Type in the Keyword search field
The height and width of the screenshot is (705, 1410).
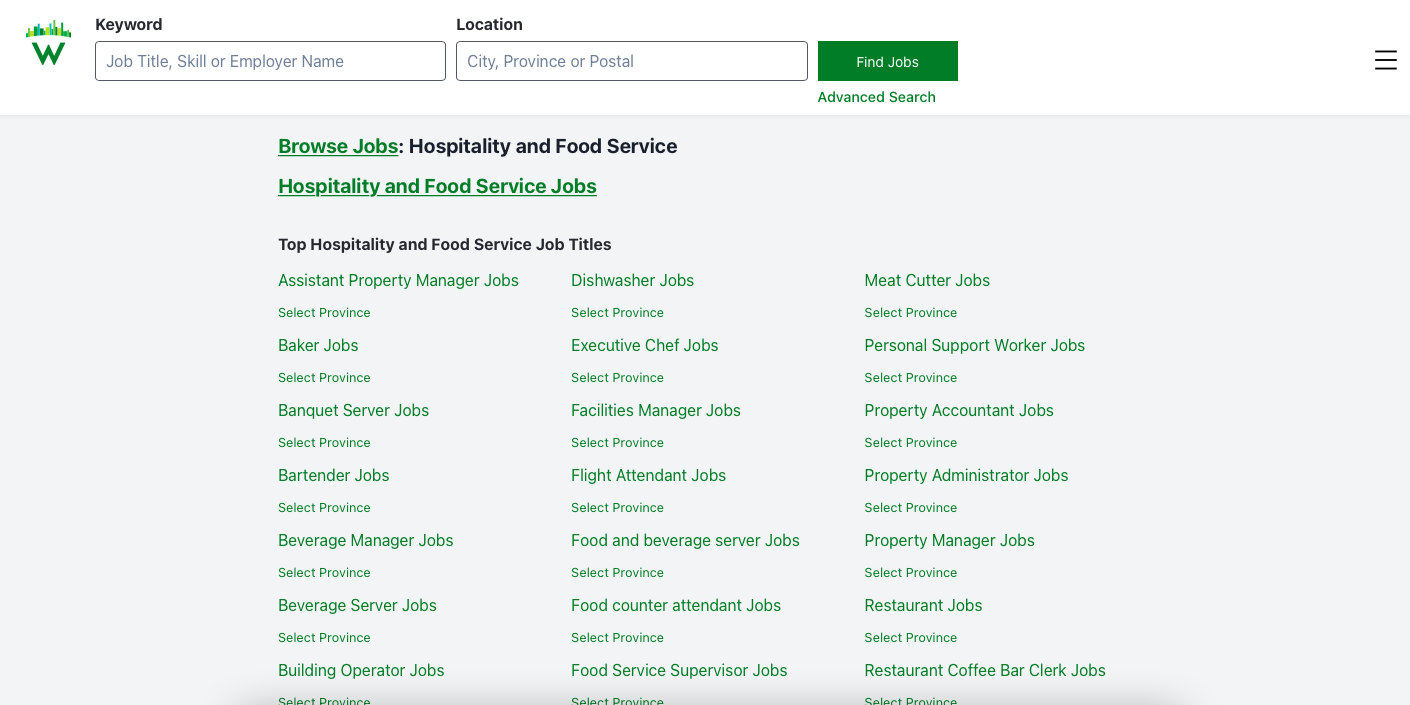pyautogui.click(x=270, y=61)
